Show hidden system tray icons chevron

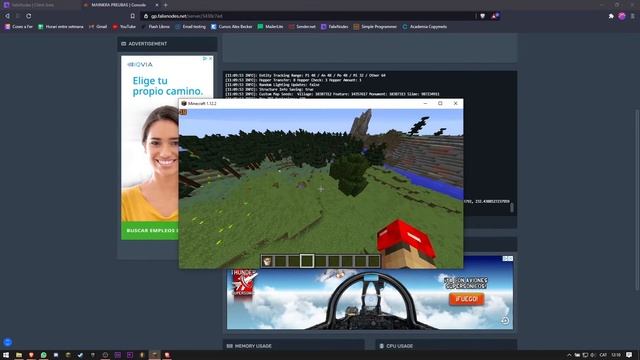(569, 355)
